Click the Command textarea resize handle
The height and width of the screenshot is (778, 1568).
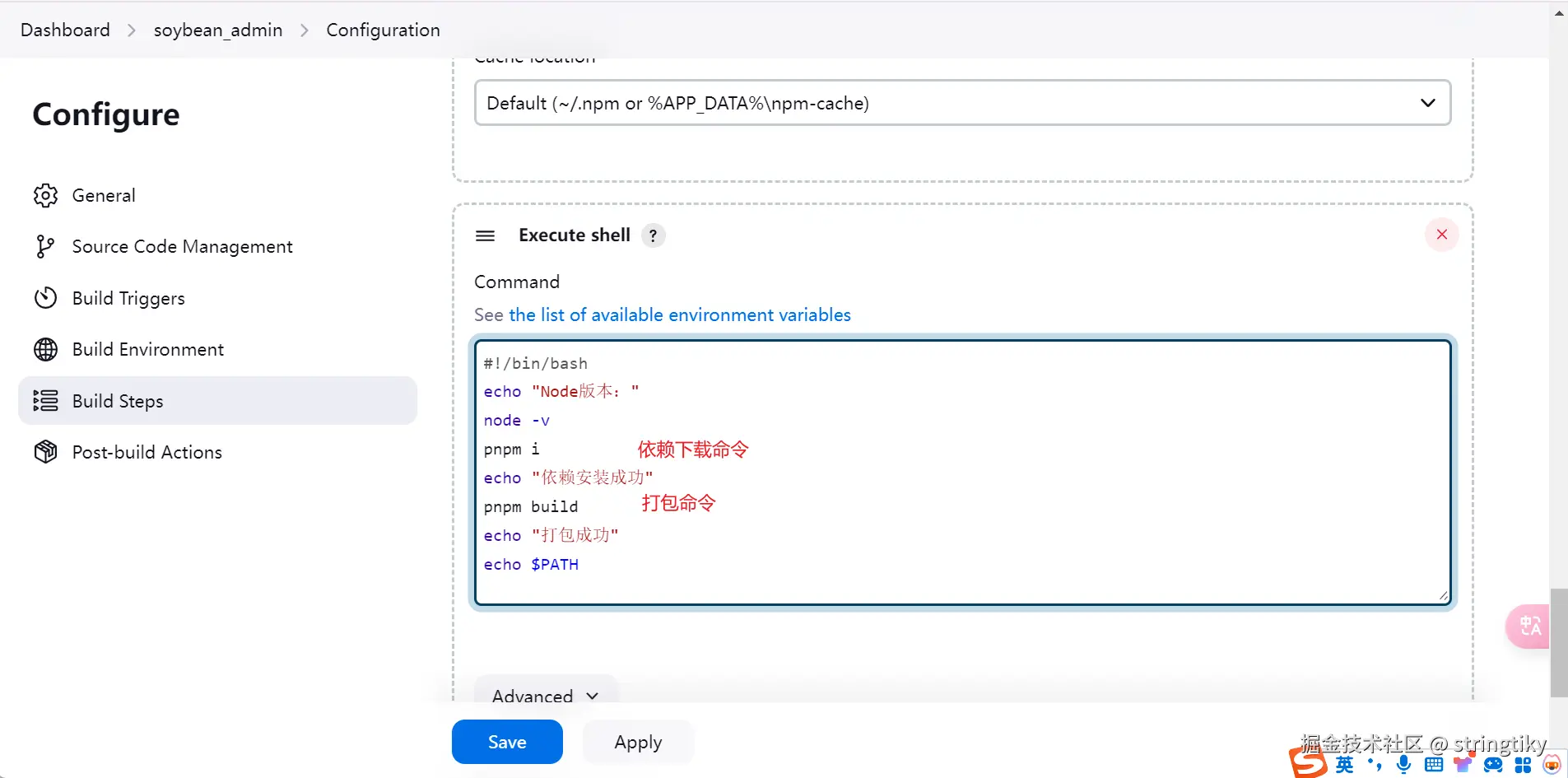[1443, 595]
